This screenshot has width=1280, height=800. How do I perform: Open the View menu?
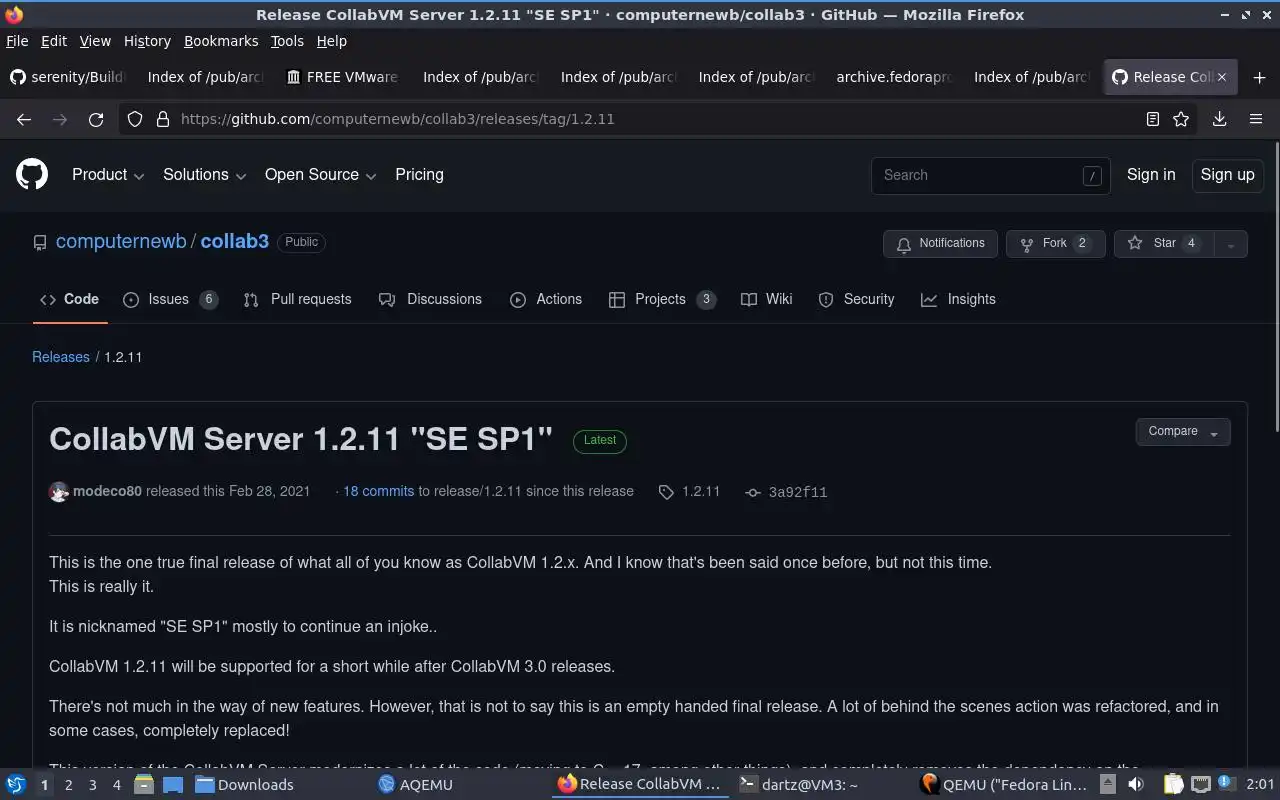(x=95, y=41)
